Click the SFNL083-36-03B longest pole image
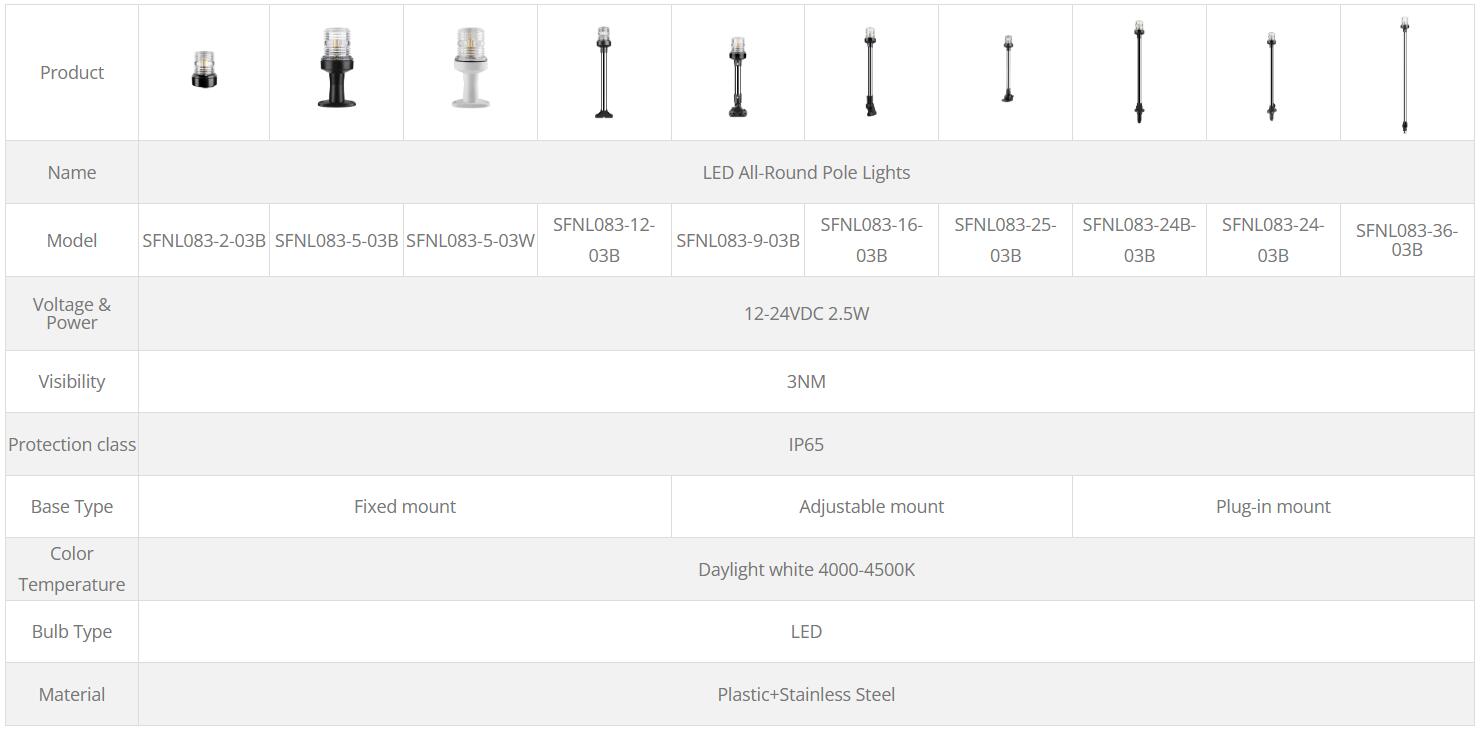The image size is (1483, 732). click(x=1405, y=76)
